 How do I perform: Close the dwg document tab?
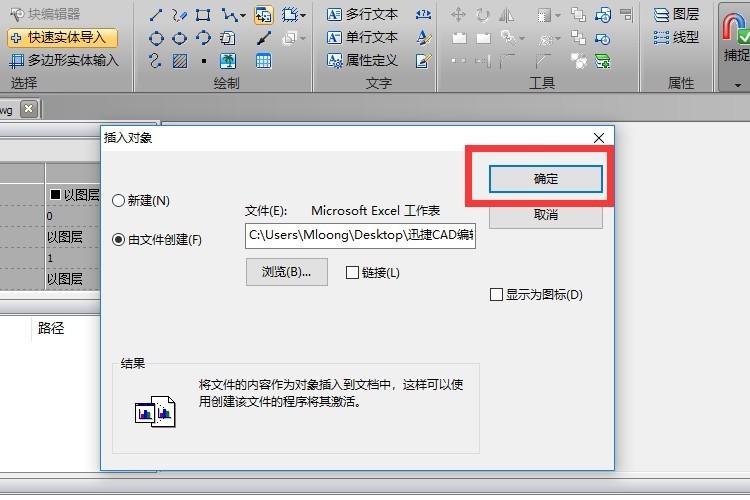click(29, 109)
